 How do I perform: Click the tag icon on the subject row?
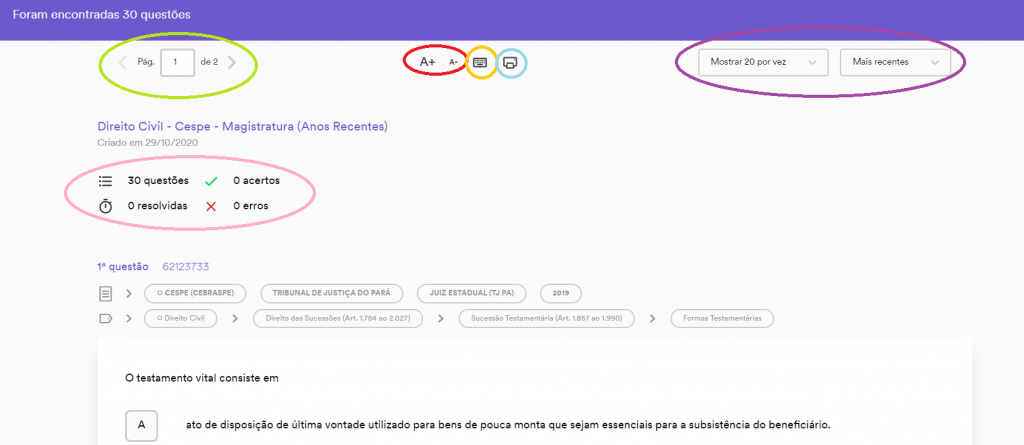(106, 319)
